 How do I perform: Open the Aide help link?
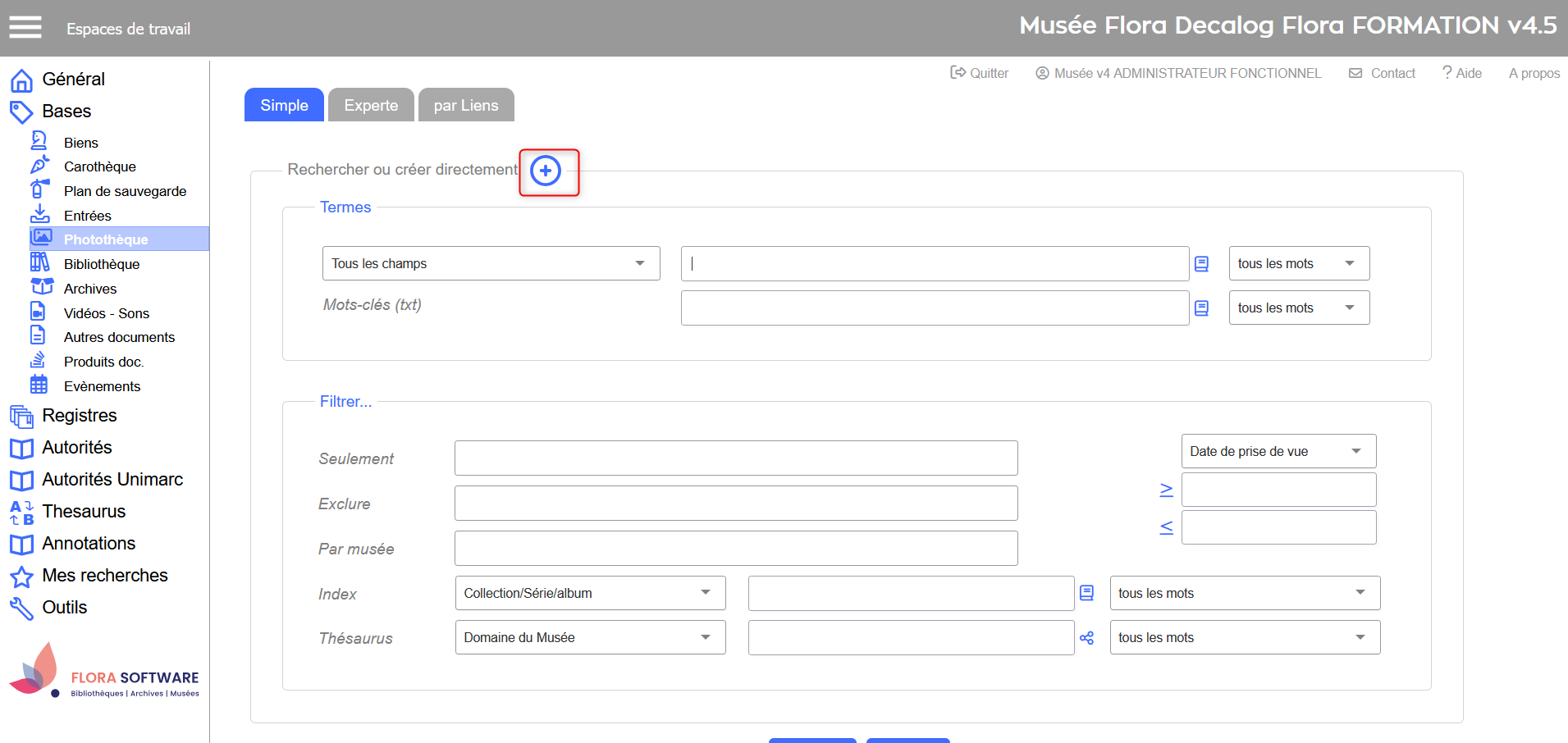[1462, 73]
